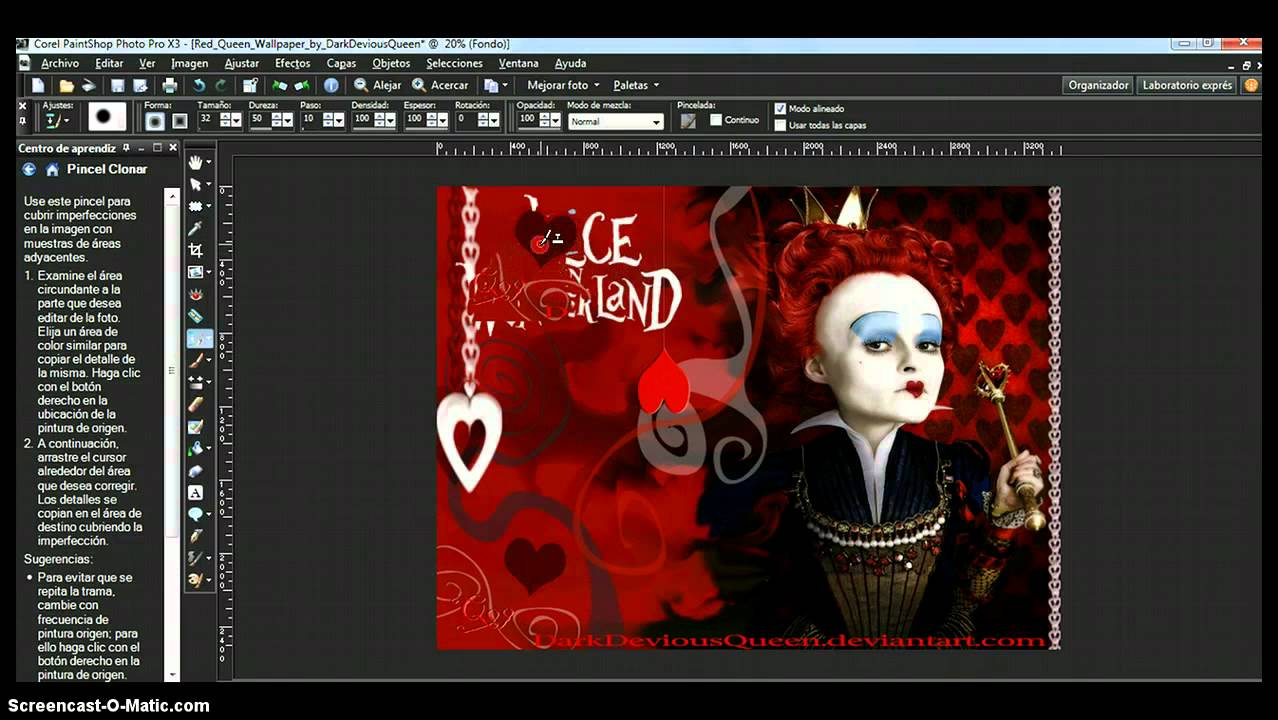
Task: Open the Ajustar menu
Action: tap(242, 64)
